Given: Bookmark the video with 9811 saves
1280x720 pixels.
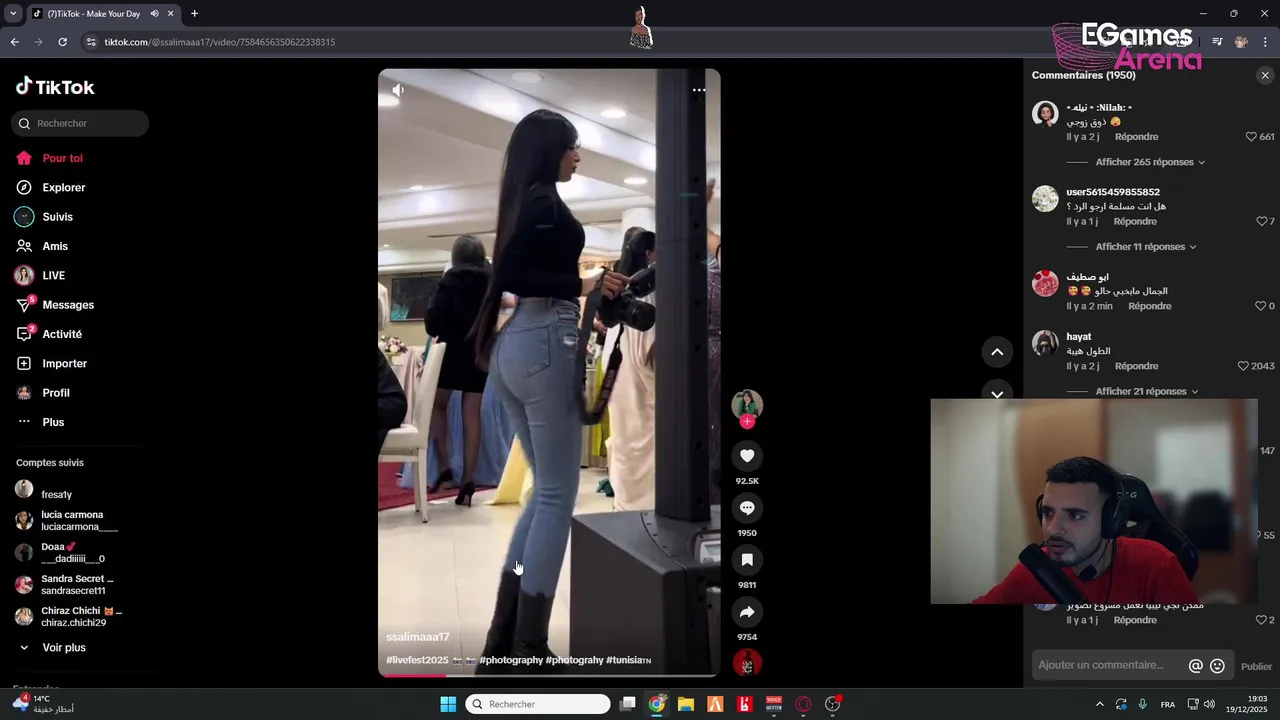Looking at the screenshot, I should coord(747,560).
